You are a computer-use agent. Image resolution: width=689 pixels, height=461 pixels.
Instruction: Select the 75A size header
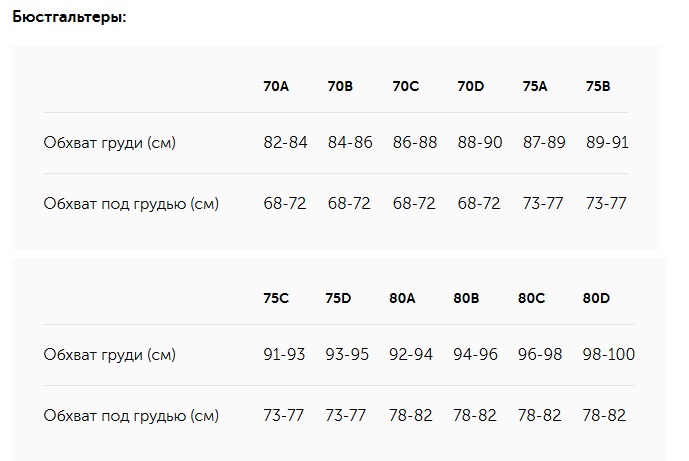(x=535, y=86)
